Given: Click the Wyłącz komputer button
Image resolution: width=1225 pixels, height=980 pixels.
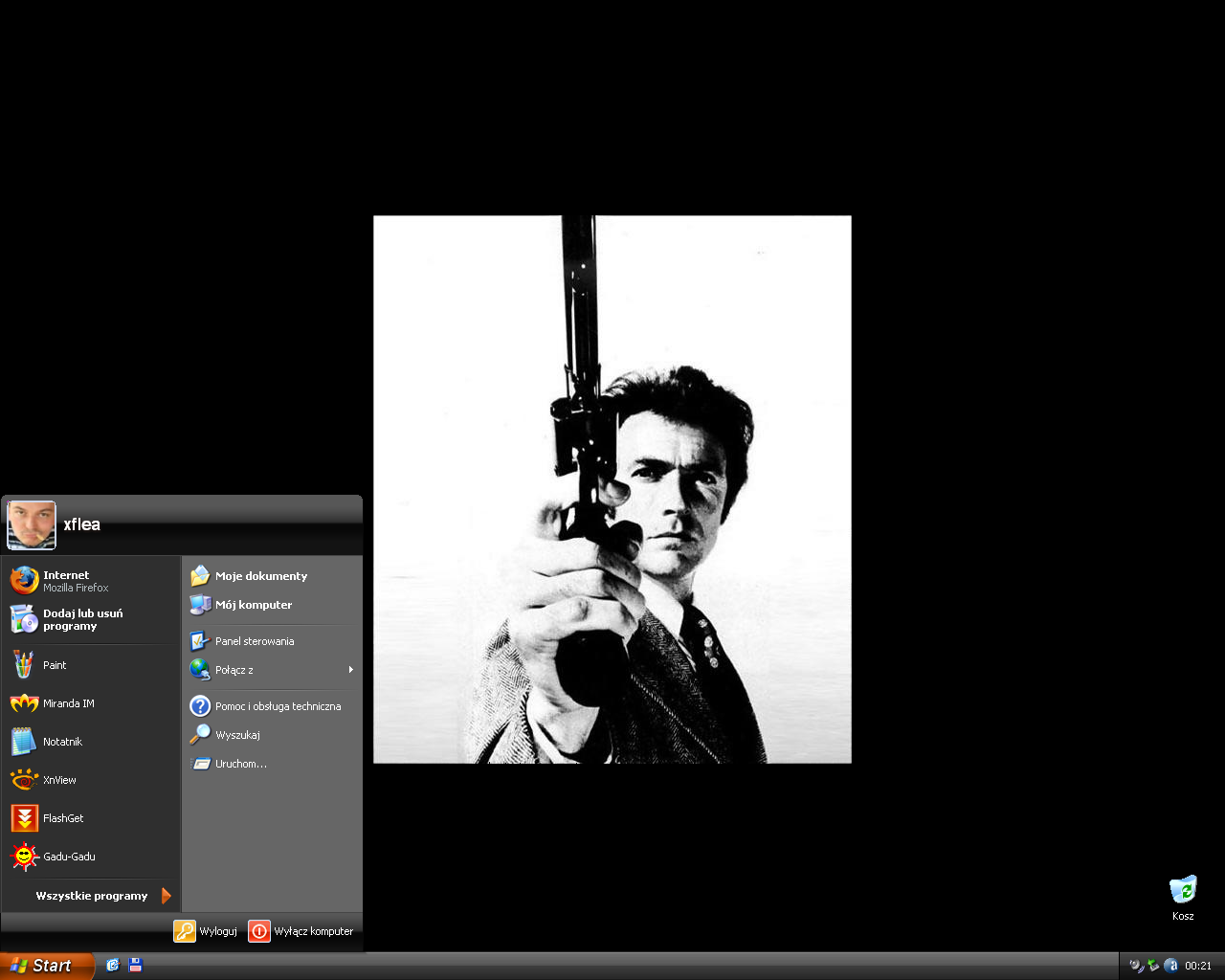Looking at the screenshot, I should pos(301,931).
